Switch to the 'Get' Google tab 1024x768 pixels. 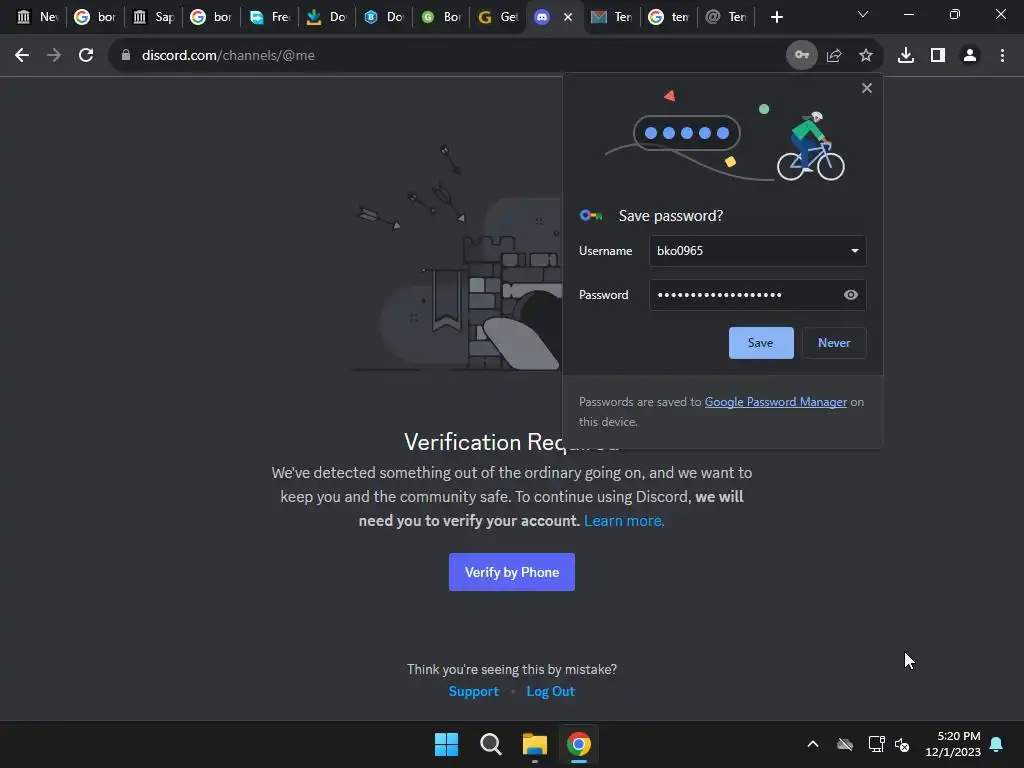pos(497,17)
